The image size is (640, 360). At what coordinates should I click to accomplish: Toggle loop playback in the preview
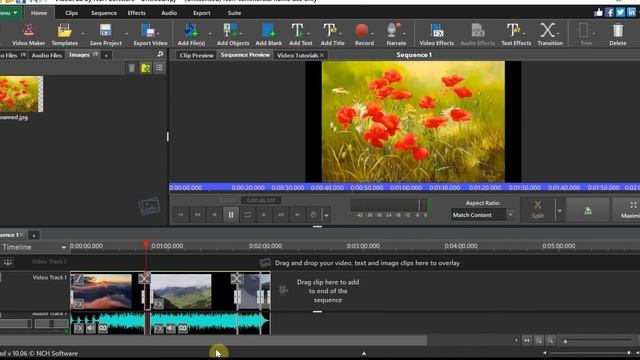247,215
